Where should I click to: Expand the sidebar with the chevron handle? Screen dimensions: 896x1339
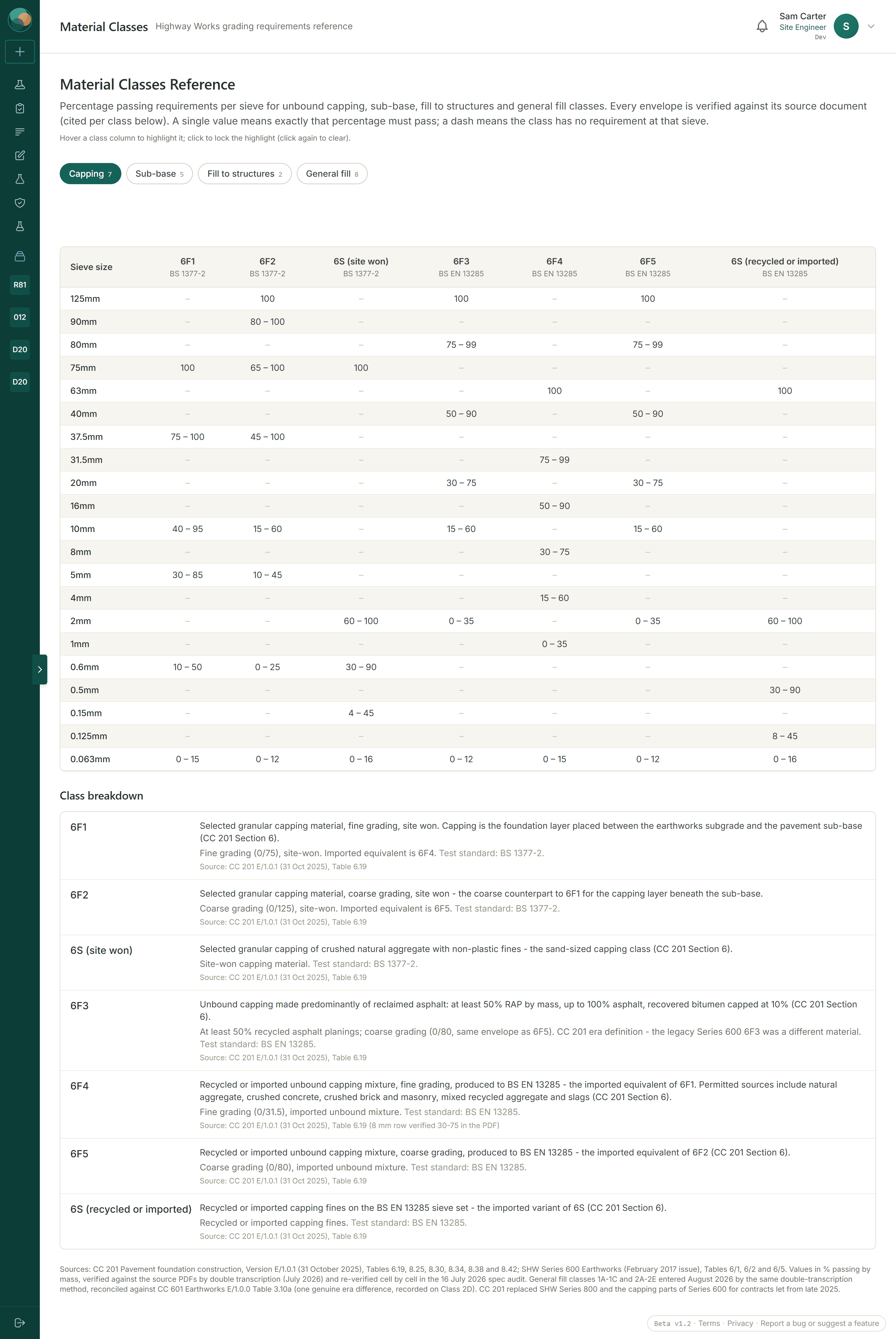pos(40,669)
